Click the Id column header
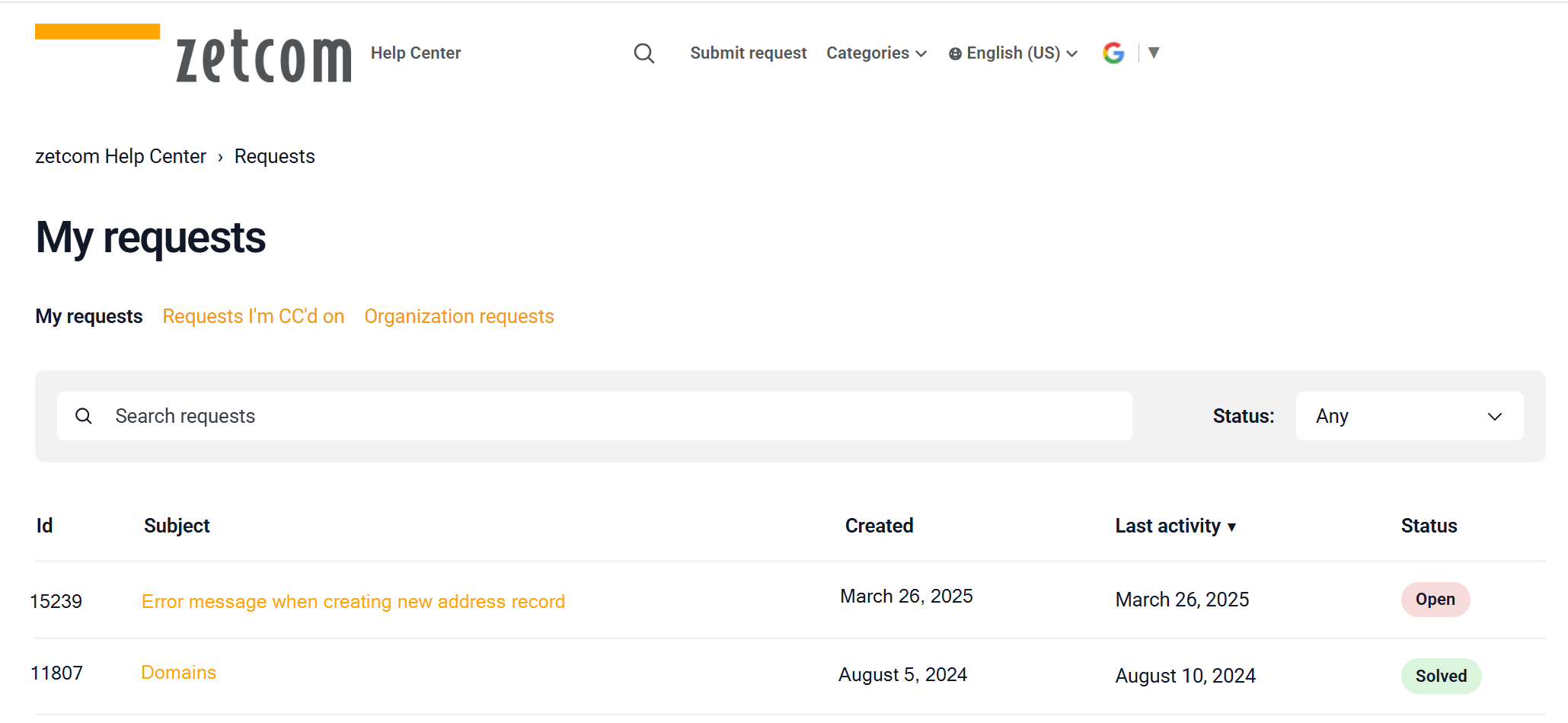This screenshot has height=723, width=1568. [x=44, y=526]
